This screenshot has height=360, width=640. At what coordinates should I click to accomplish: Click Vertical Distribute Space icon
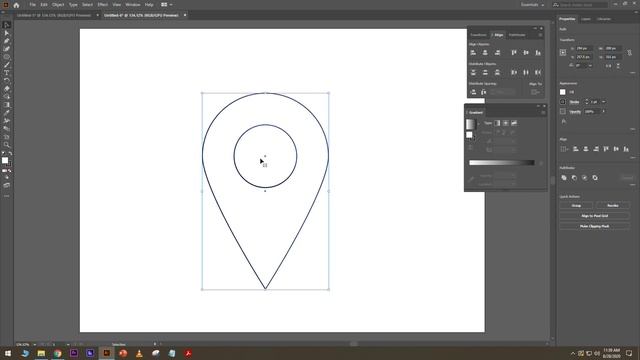click(x=473, y=92)
